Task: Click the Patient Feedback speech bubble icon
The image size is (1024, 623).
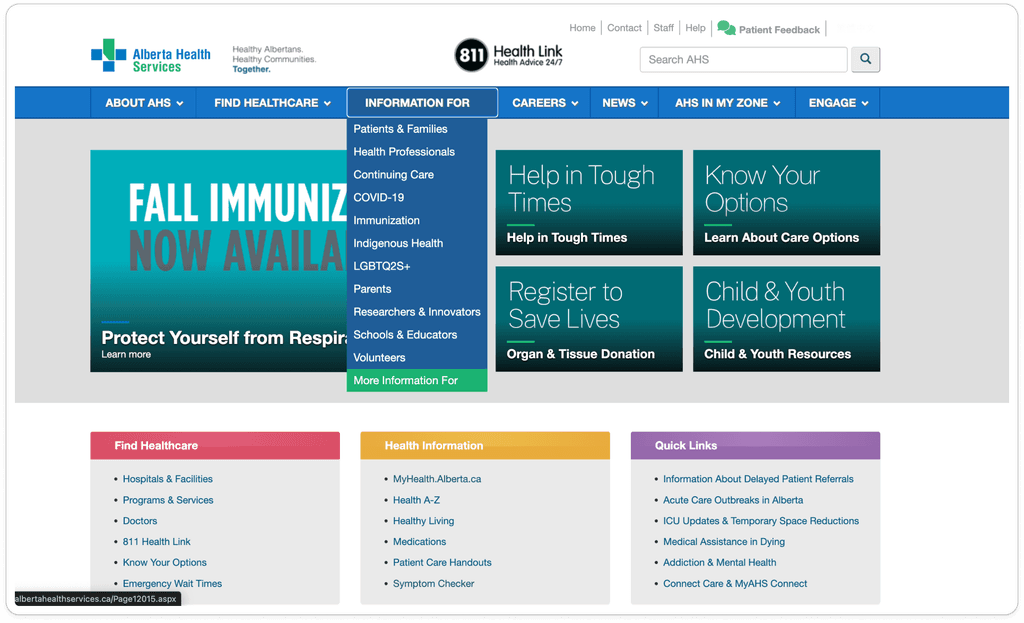Action: 726,28
